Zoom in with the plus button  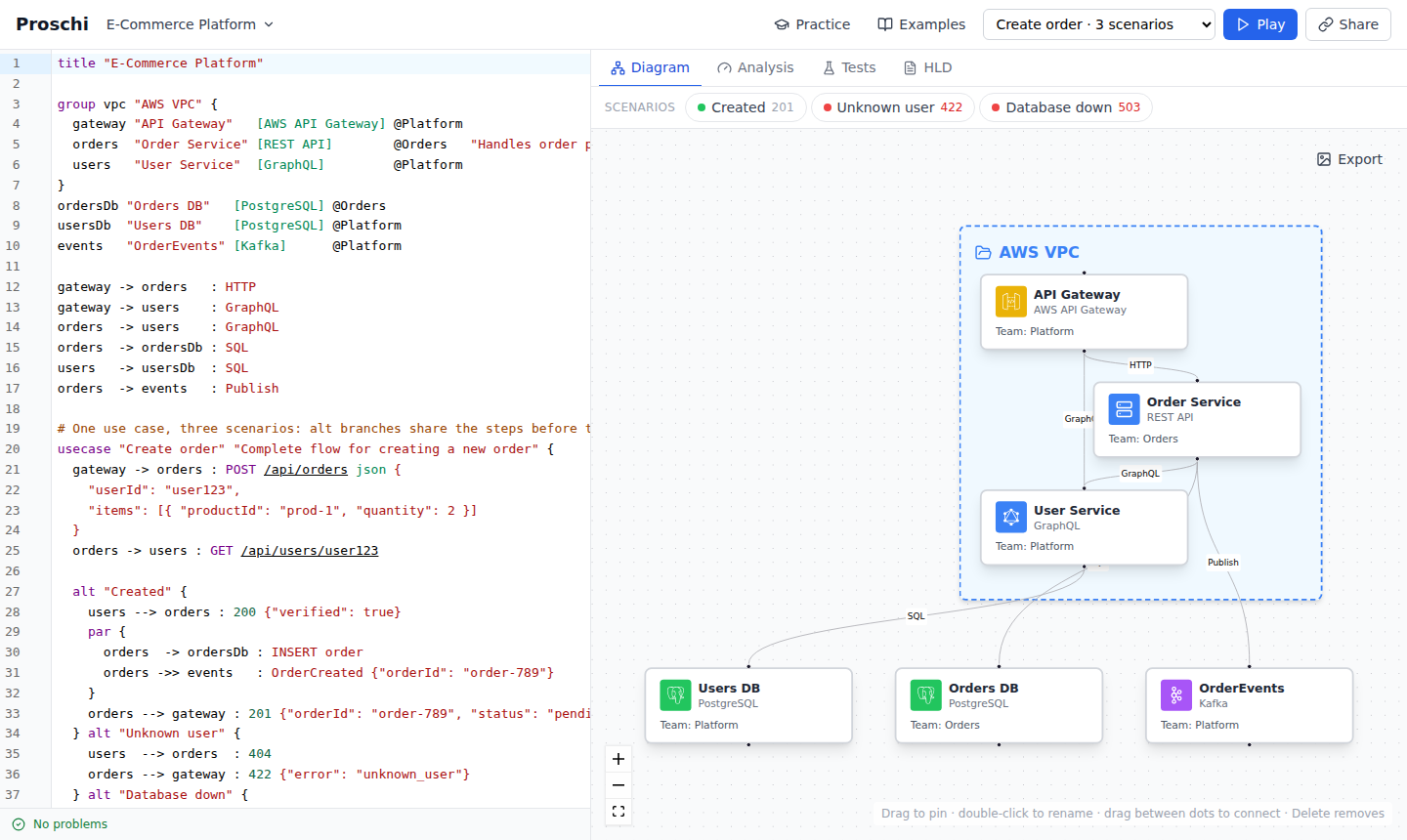(618, 759)
